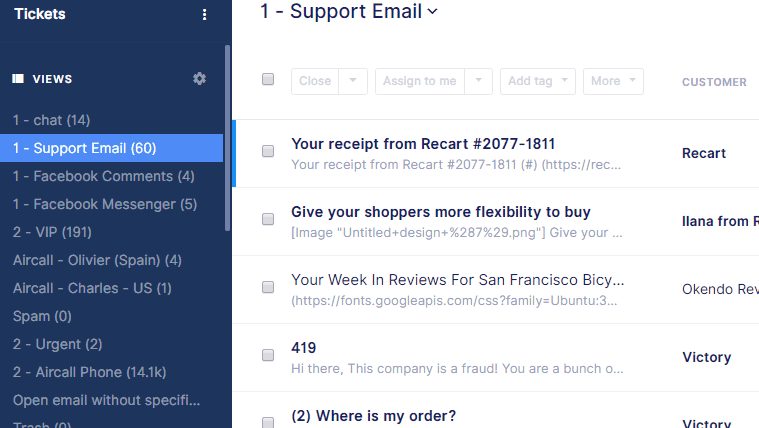Click preview text starting with '[Image "Untitled+design'
759x428 pixels.
456,233
